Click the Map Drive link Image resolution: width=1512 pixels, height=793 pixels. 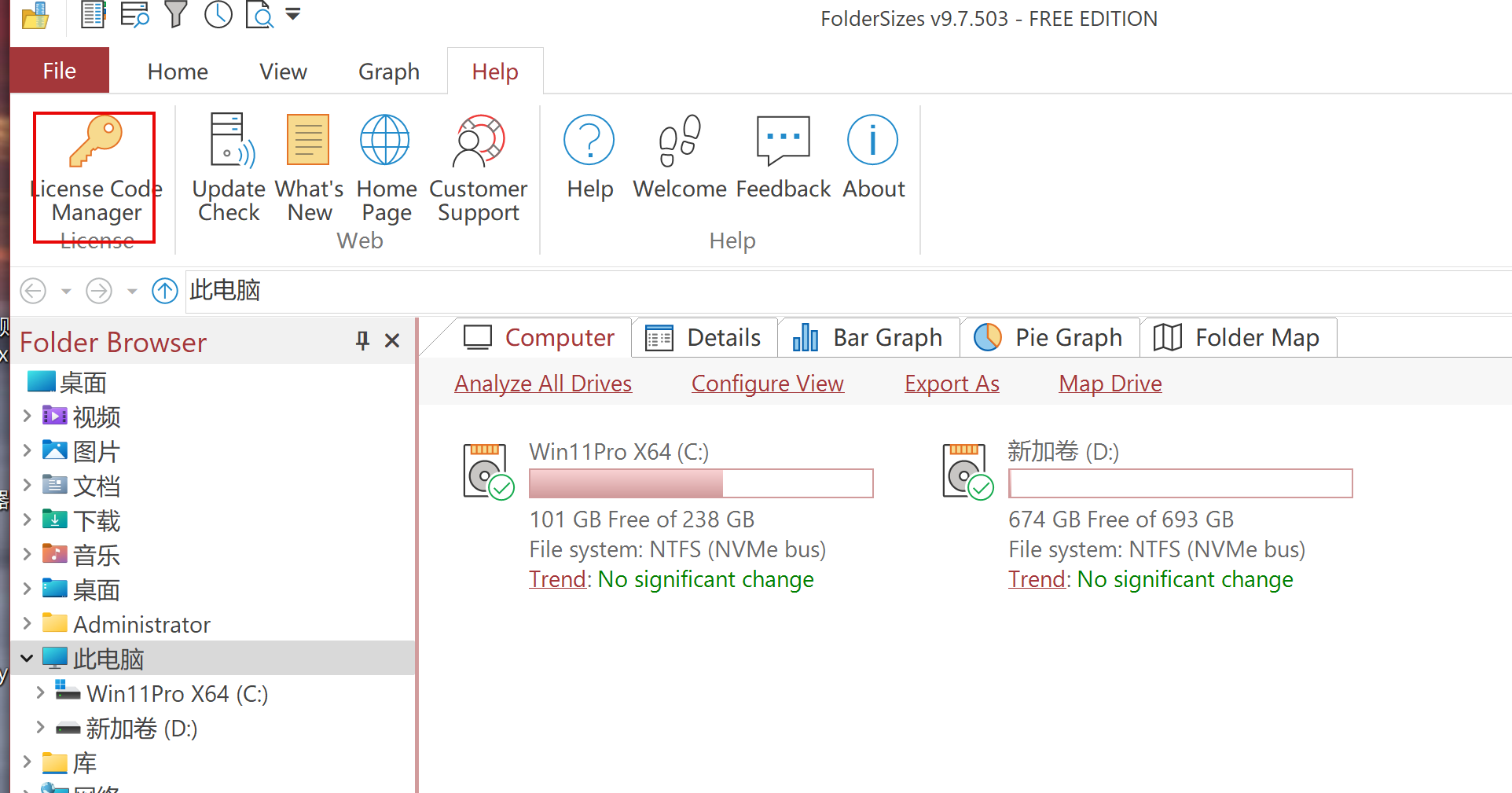click(1110, 384)
